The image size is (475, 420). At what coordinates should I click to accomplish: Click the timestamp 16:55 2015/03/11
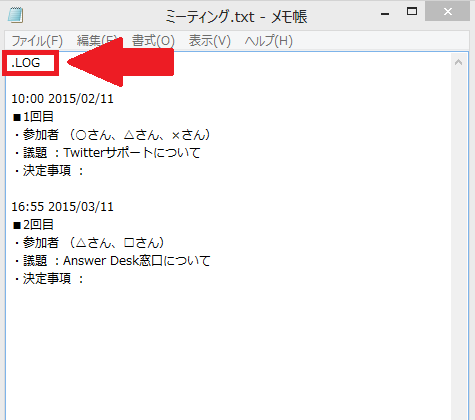[x=62, y=207]
